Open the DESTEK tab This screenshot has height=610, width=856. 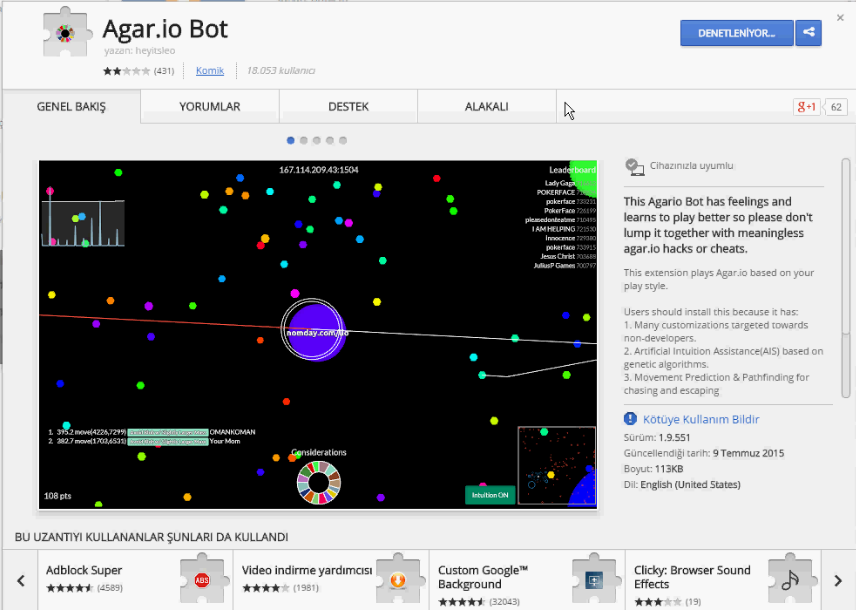(x=348, y=106)
